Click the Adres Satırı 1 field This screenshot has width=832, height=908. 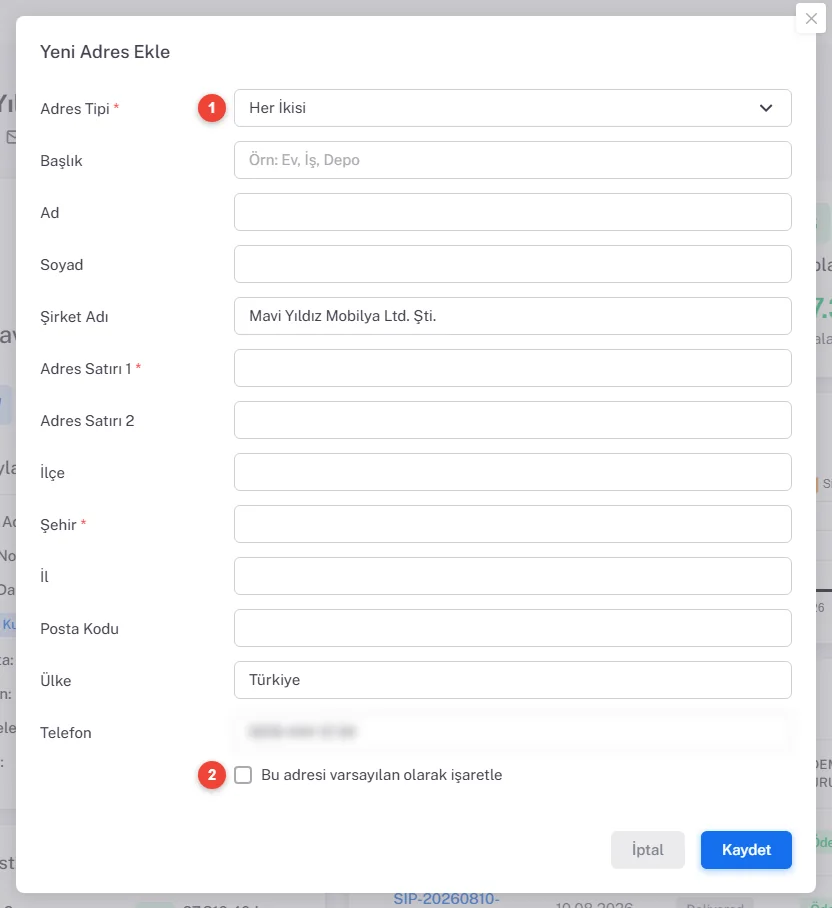point(512,368)
